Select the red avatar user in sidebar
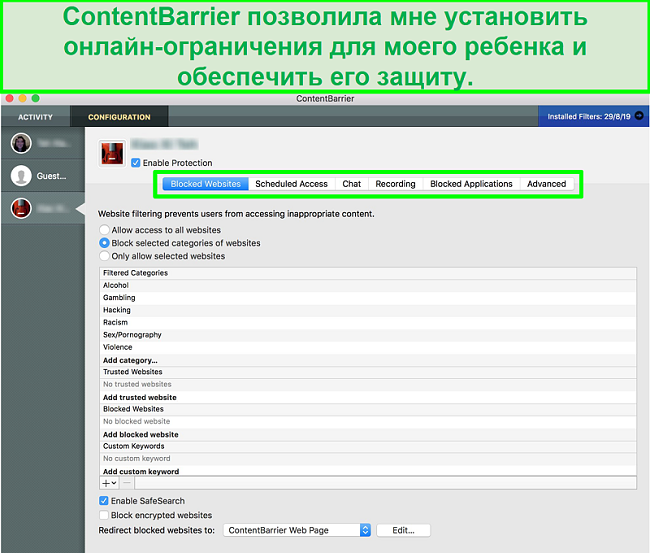650x553 pixels. pos(21,208)
